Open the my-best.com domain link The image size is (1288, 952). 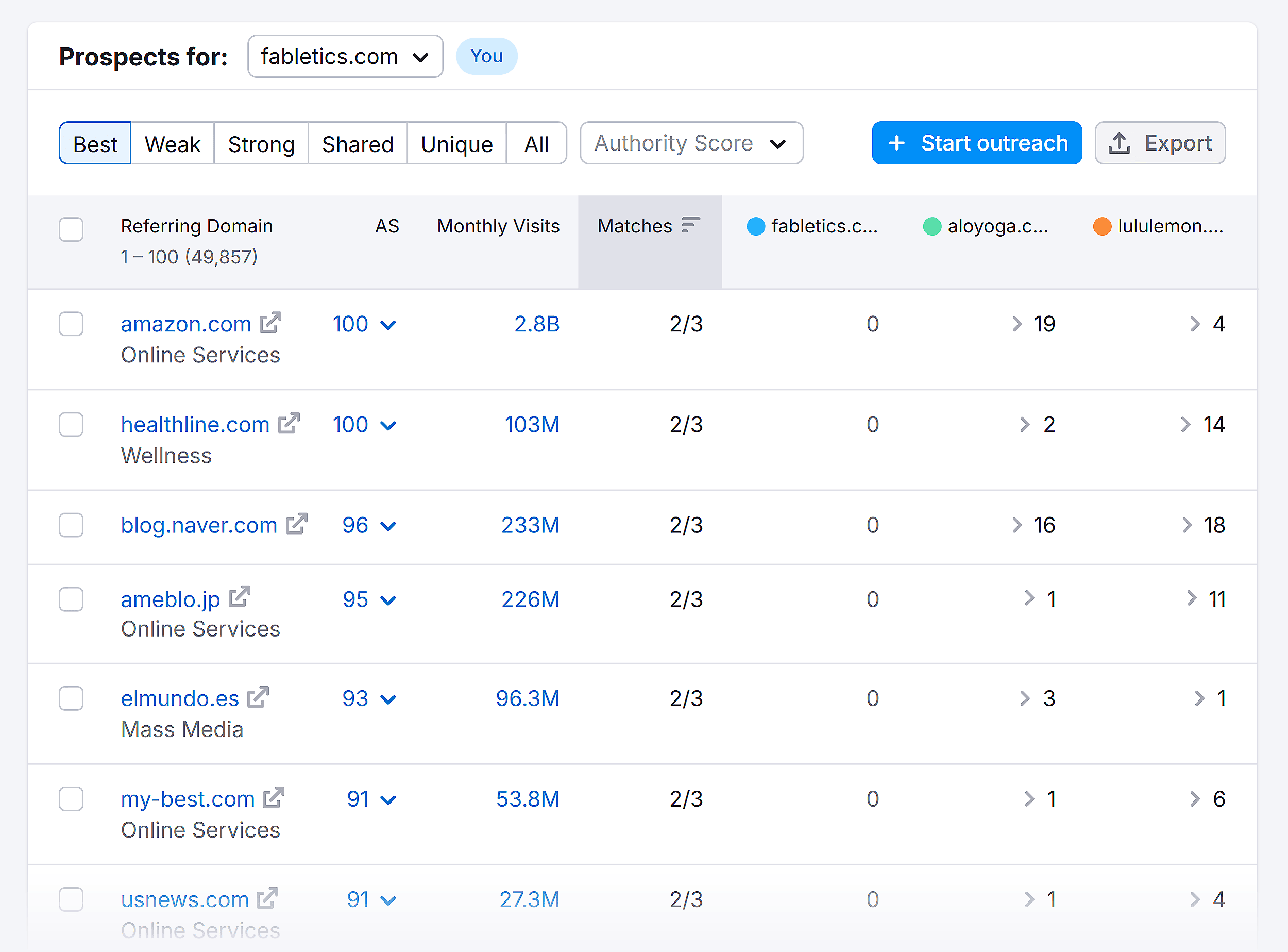[x=187, y=799]
